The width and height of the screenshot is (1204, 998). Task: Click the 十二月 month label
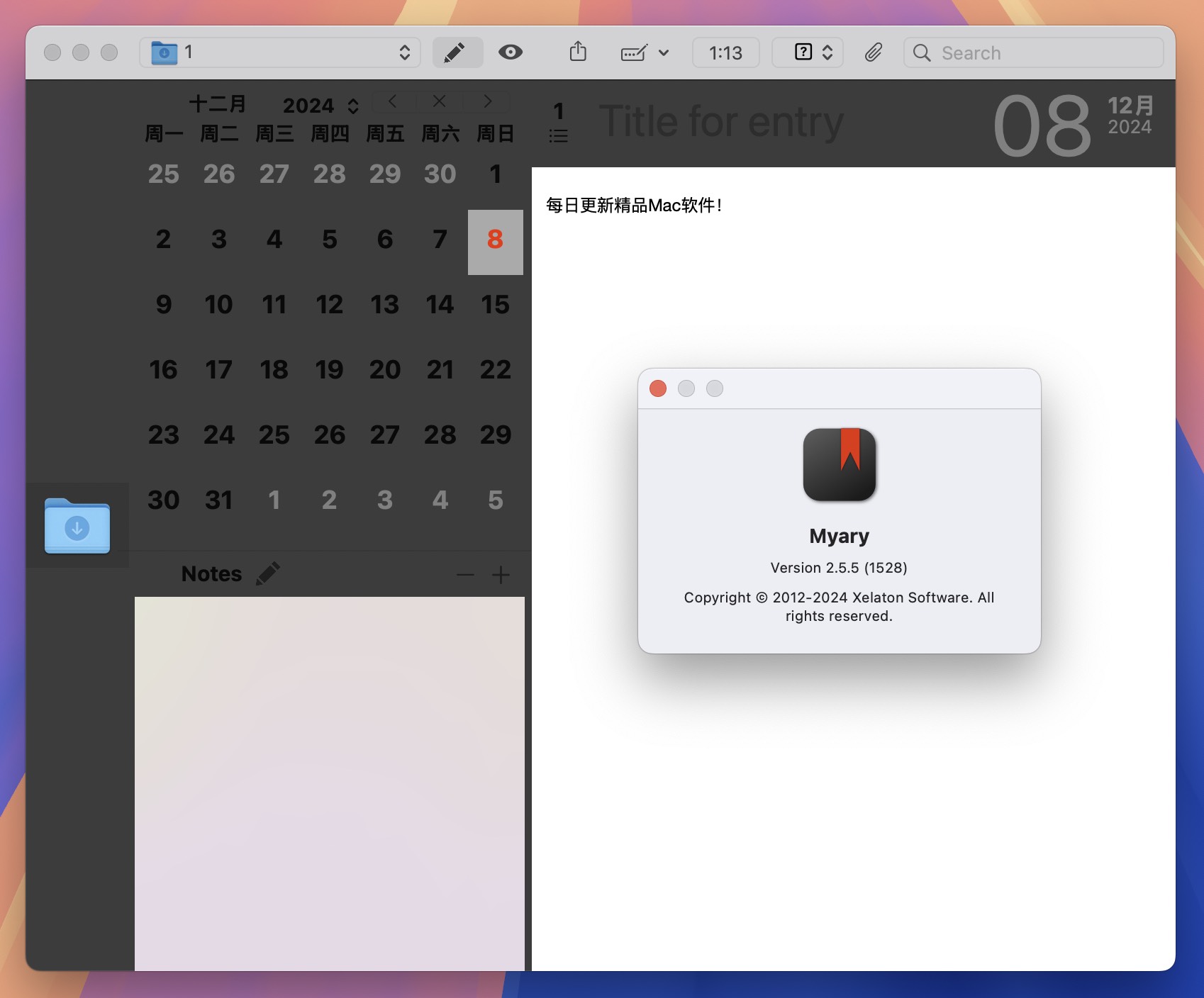(218, 104)
